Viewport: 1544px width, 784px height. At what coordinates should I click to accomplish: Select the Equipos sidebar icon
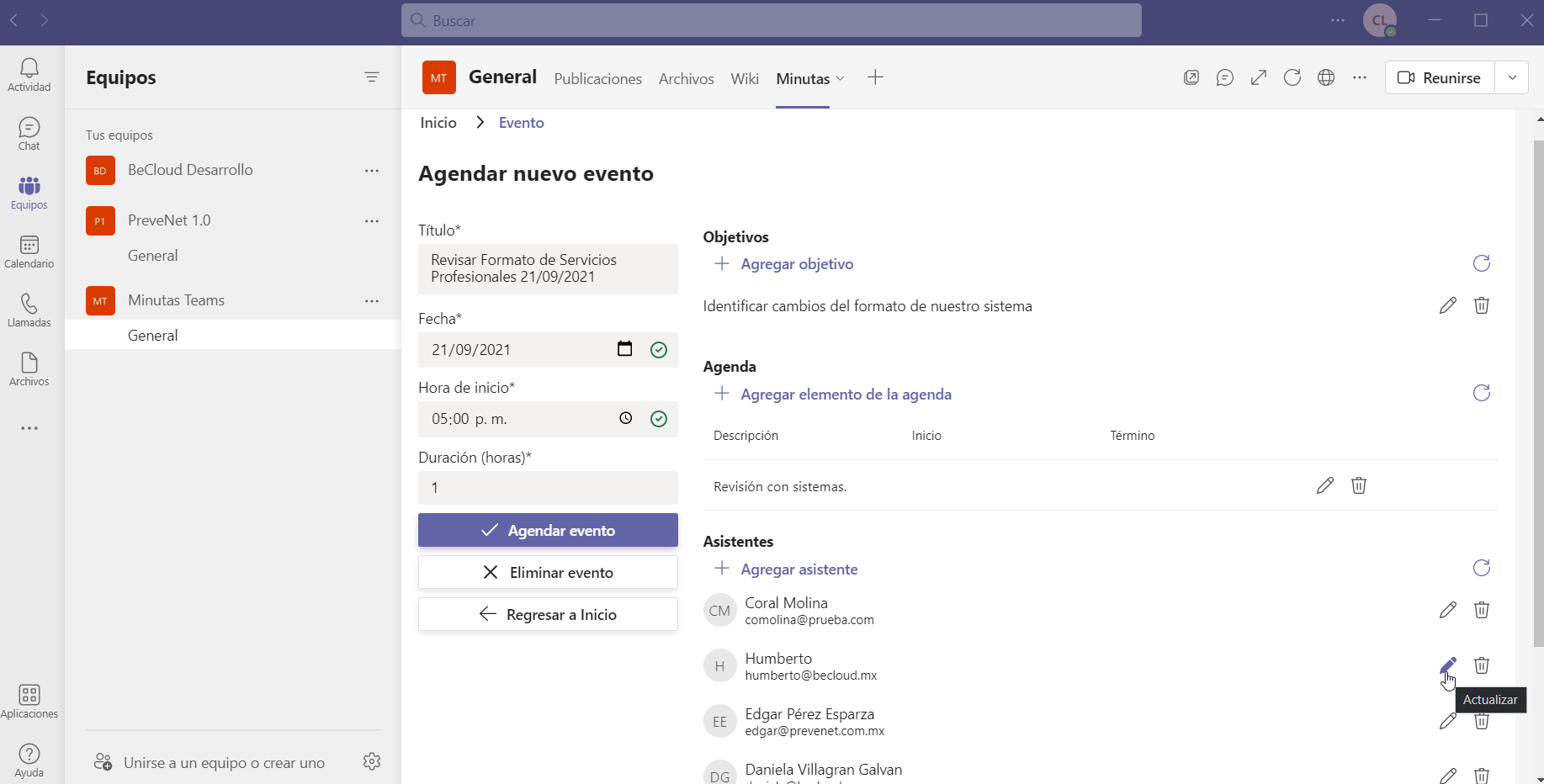(x=29, y=193)
